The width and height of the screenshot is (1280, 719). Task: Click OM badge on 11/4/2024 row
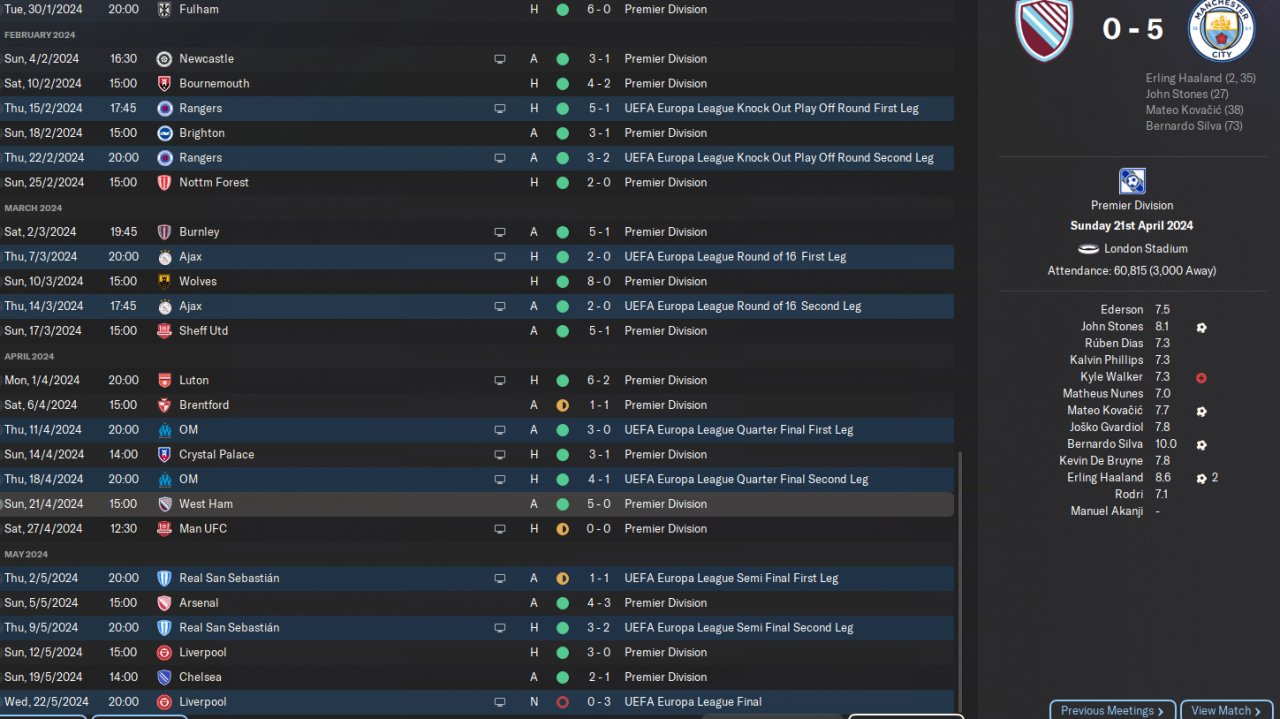pyautogui.click(x=165, y=430)
